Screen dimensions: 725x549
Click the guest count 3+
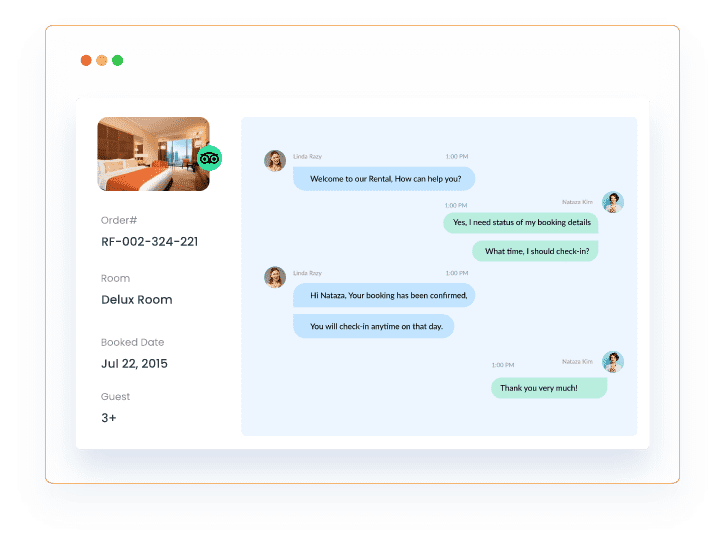coord(109,418)
